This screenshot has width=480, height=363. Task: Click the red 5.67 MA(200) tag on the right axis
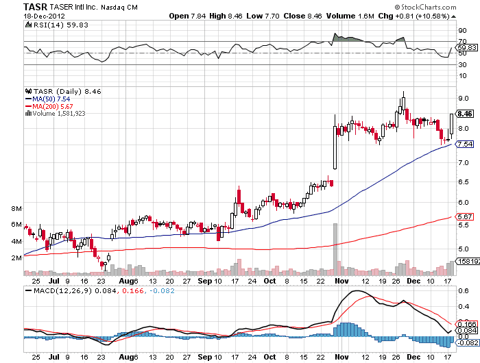click(x=465, y=217)
